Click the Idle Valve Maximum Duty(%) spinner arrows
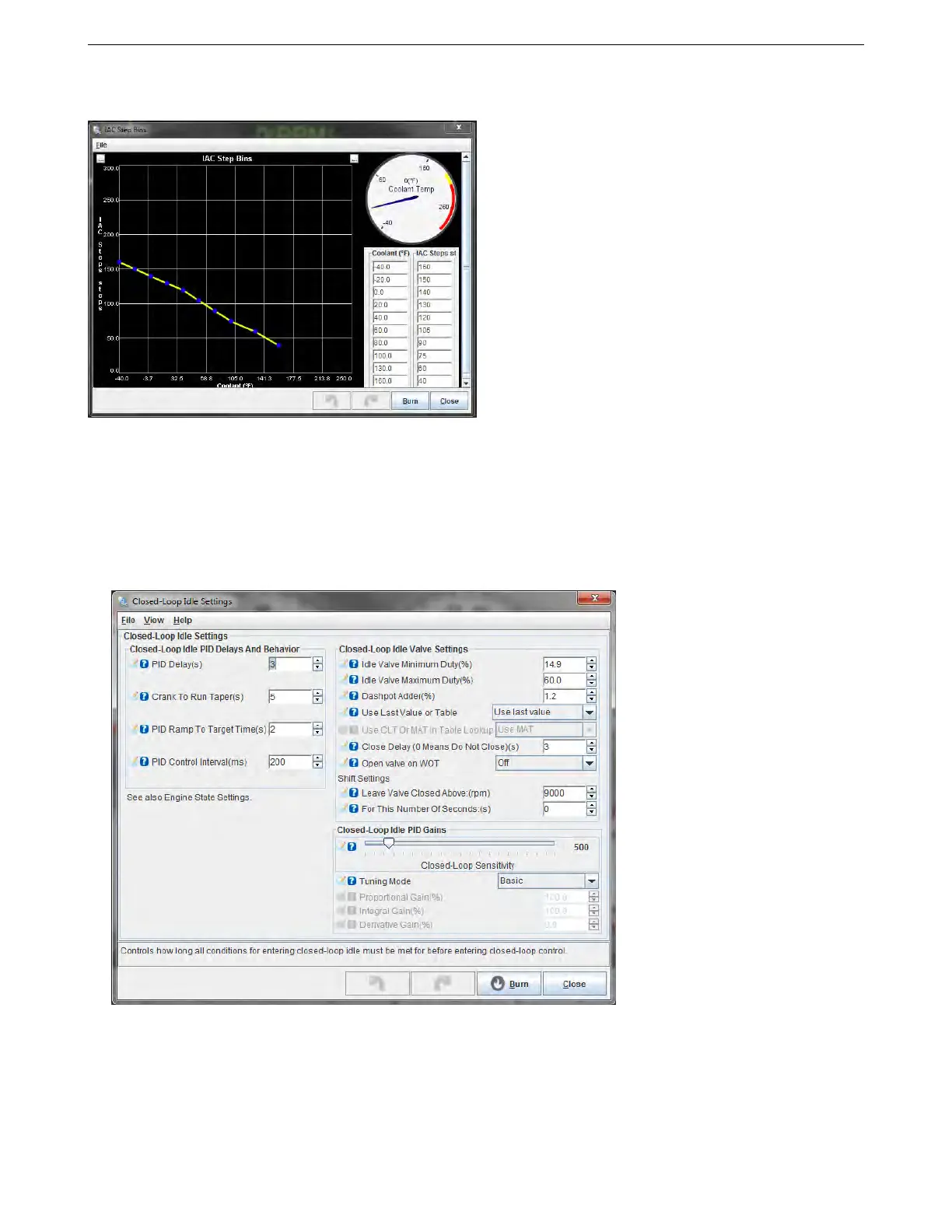The height and width of the screenshot is (1232, 952). point(592,680)
